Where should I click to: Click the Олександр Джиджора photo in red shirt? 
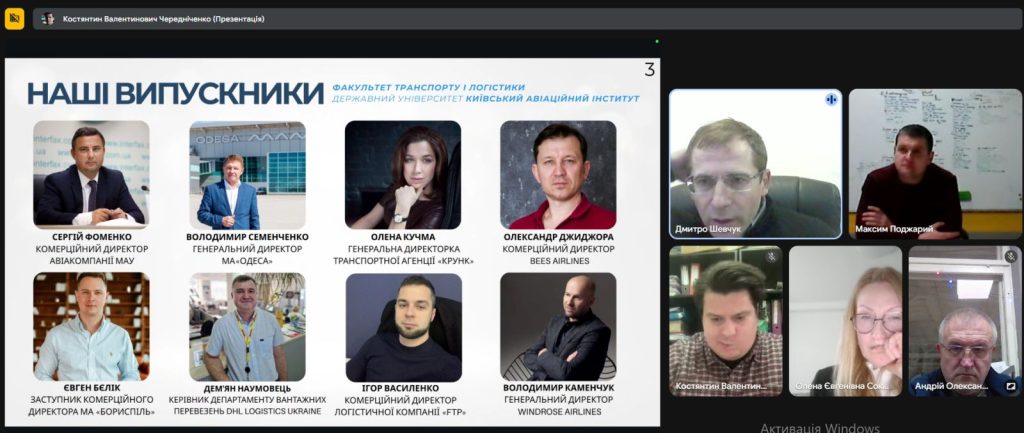tap(558, 174)
